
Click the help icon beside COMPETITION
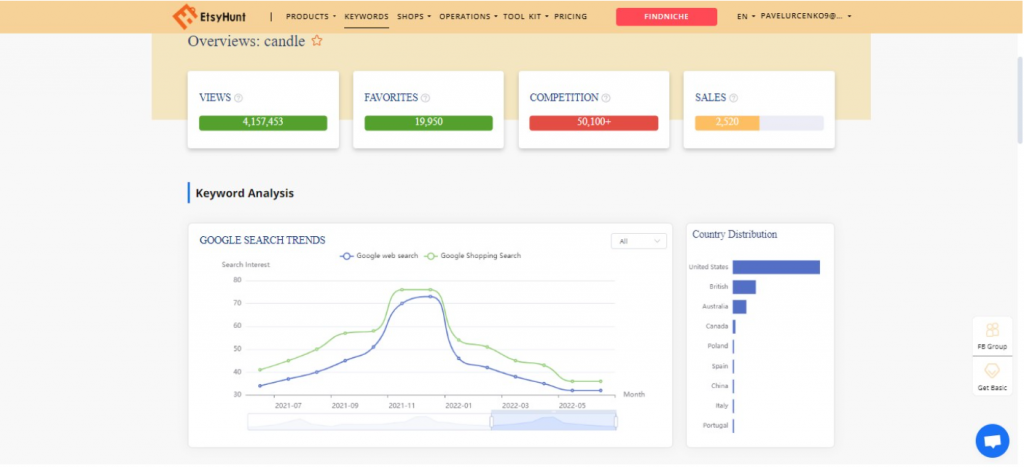606,98
